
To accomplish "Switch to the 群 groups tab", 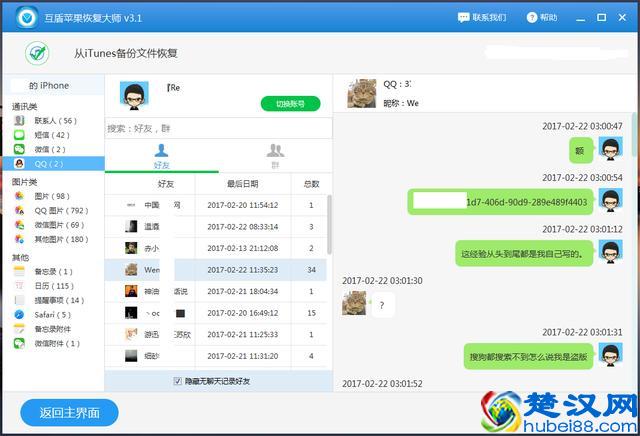I will click(275, 155).
